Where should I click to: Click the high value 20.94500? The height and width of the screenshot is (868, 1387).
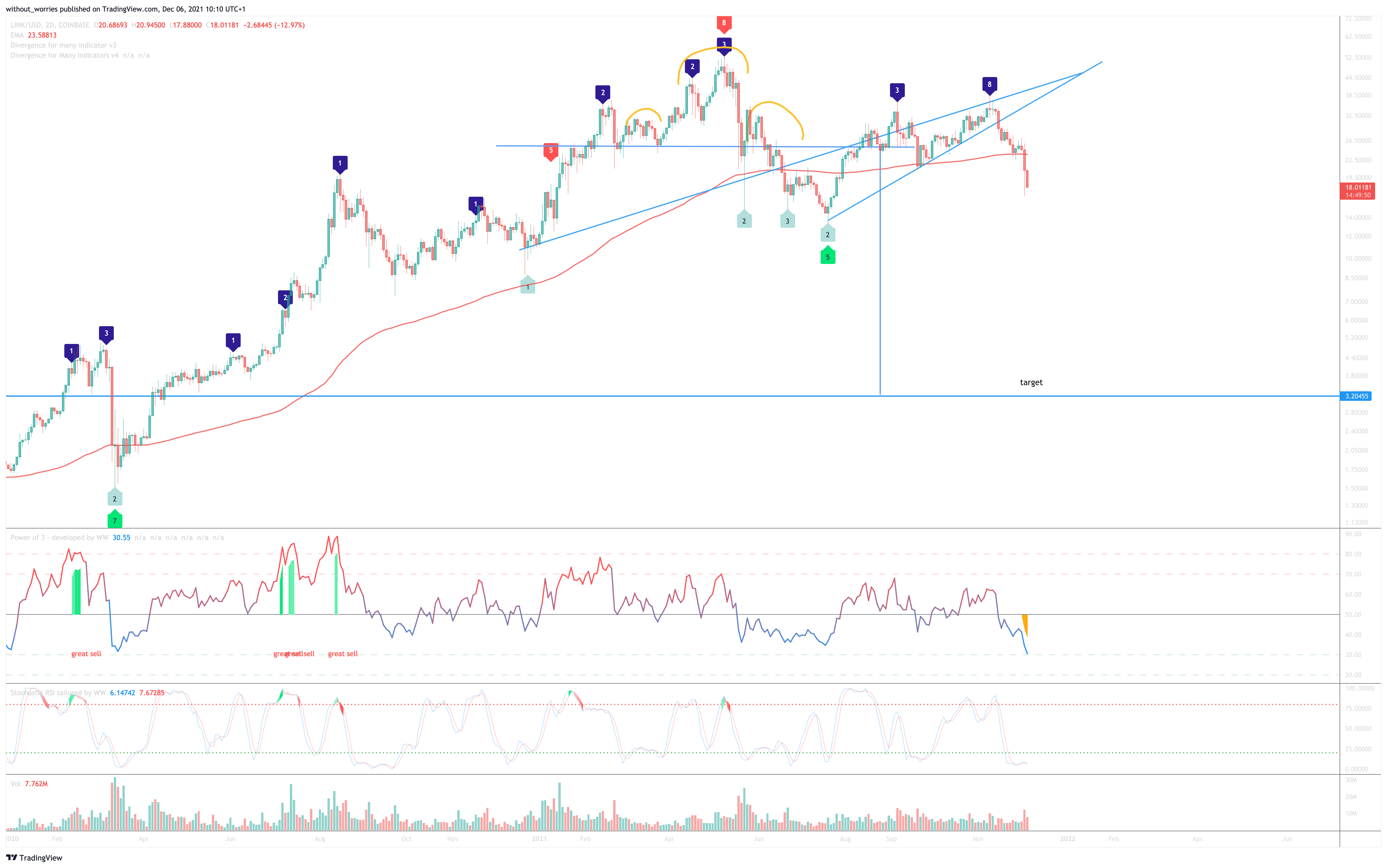click(151, 25)
